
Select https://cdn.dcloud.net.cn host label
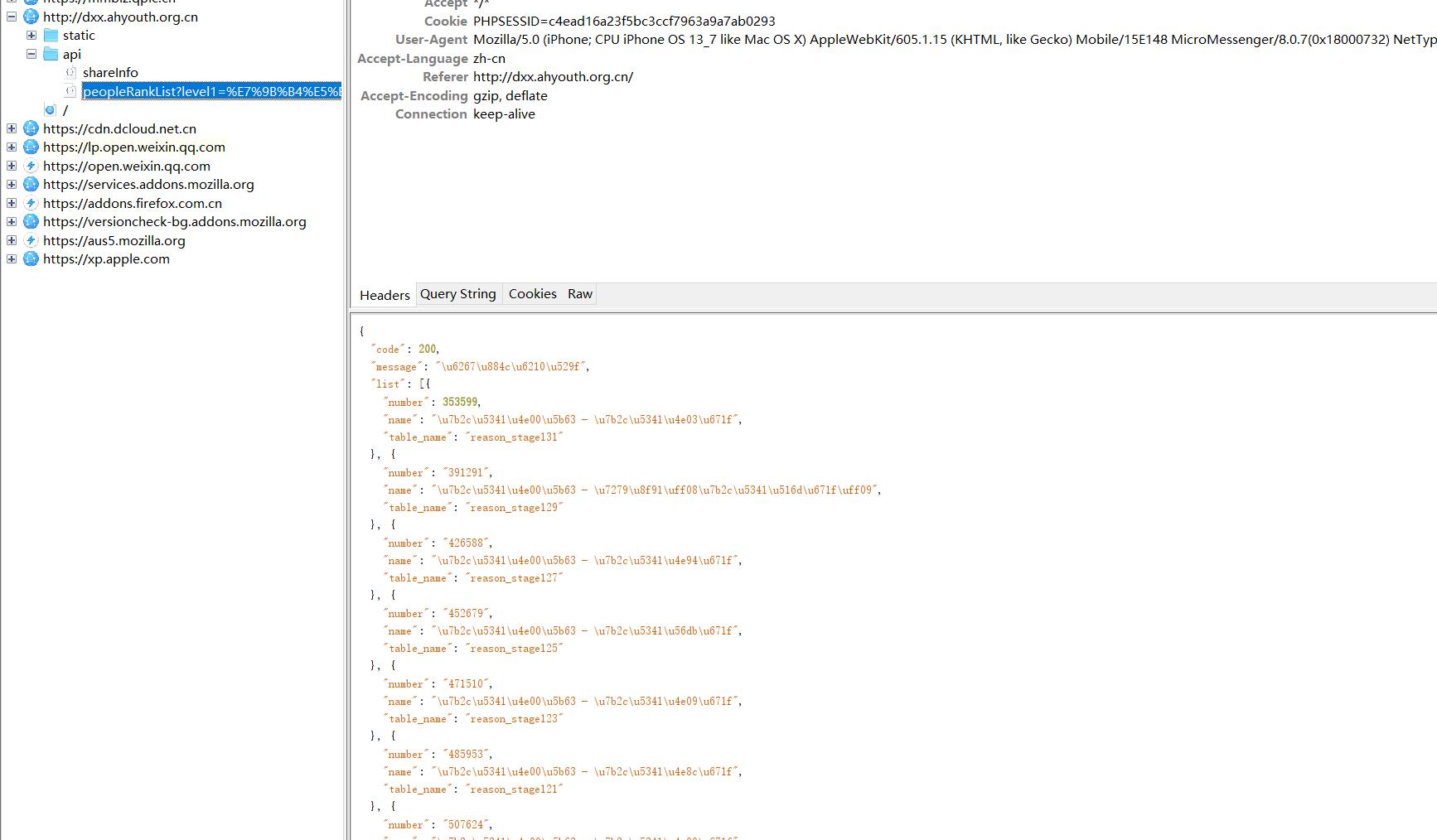click(120, 128)
